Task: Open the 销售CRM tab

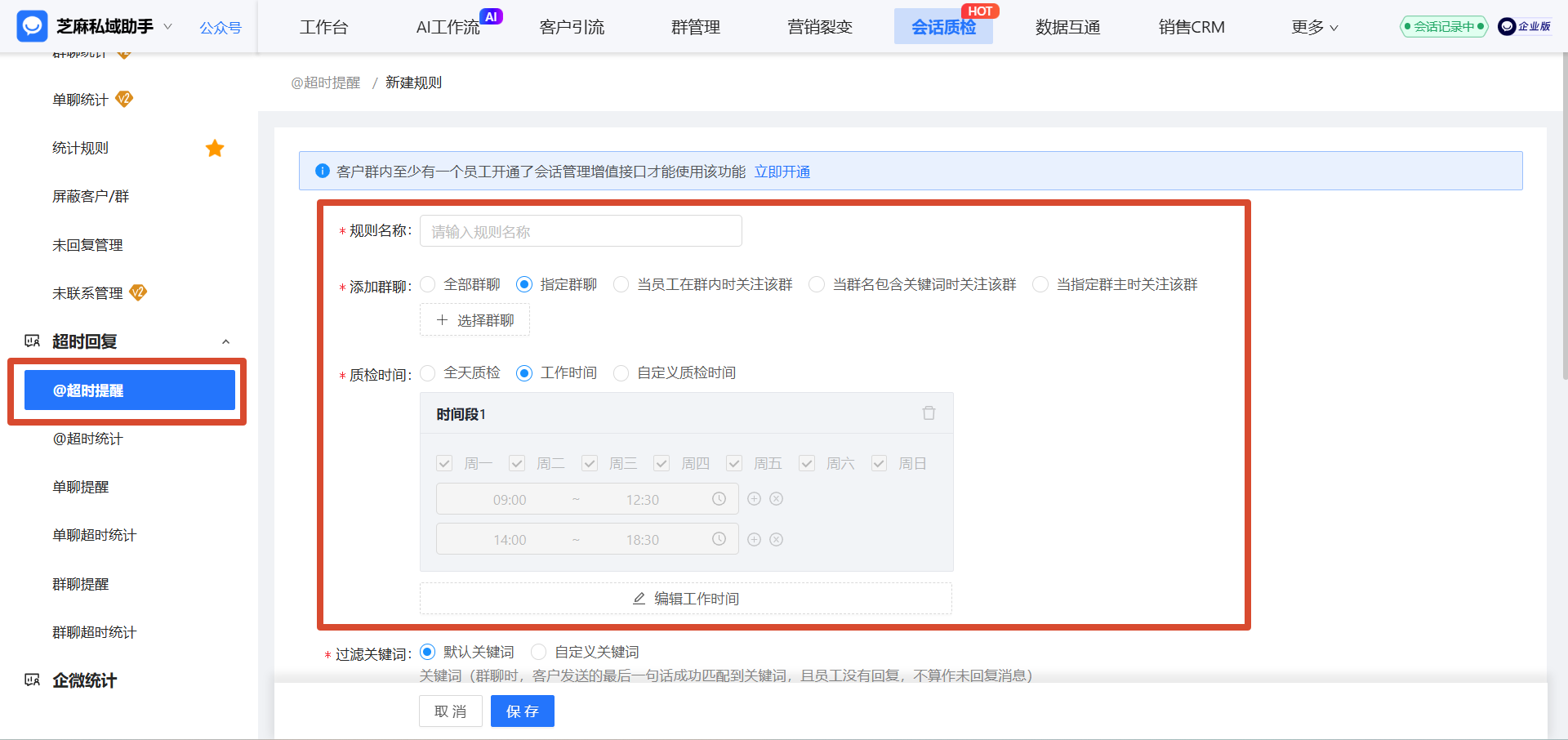Action: (1192, 27)
